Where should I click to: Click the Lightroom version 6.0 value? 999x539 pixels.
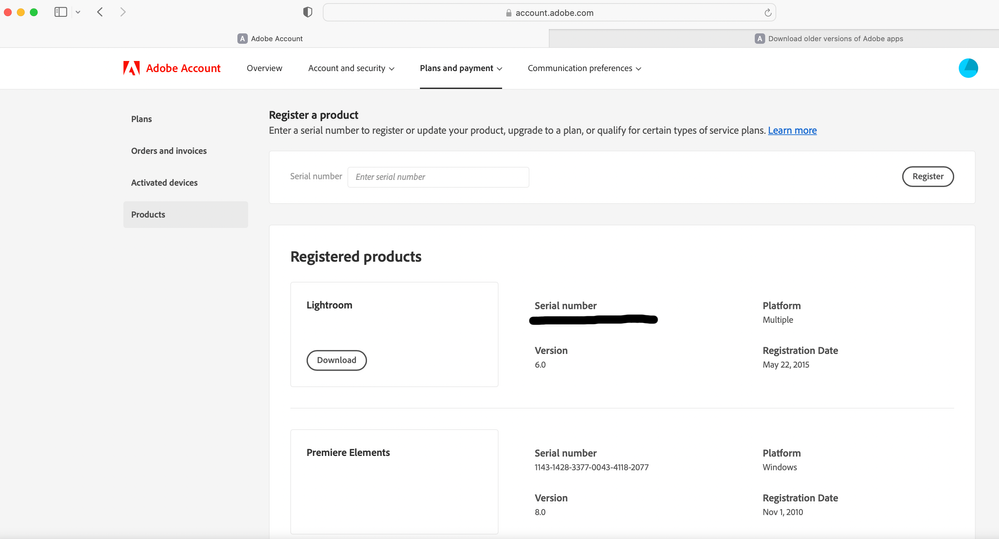tap(540, 365)
